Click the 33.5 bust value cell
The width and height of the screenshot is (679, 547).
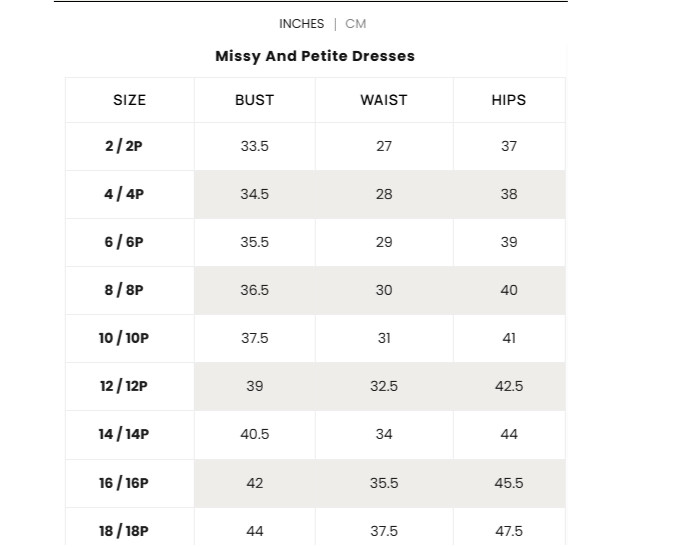click(x=255, y=146)
